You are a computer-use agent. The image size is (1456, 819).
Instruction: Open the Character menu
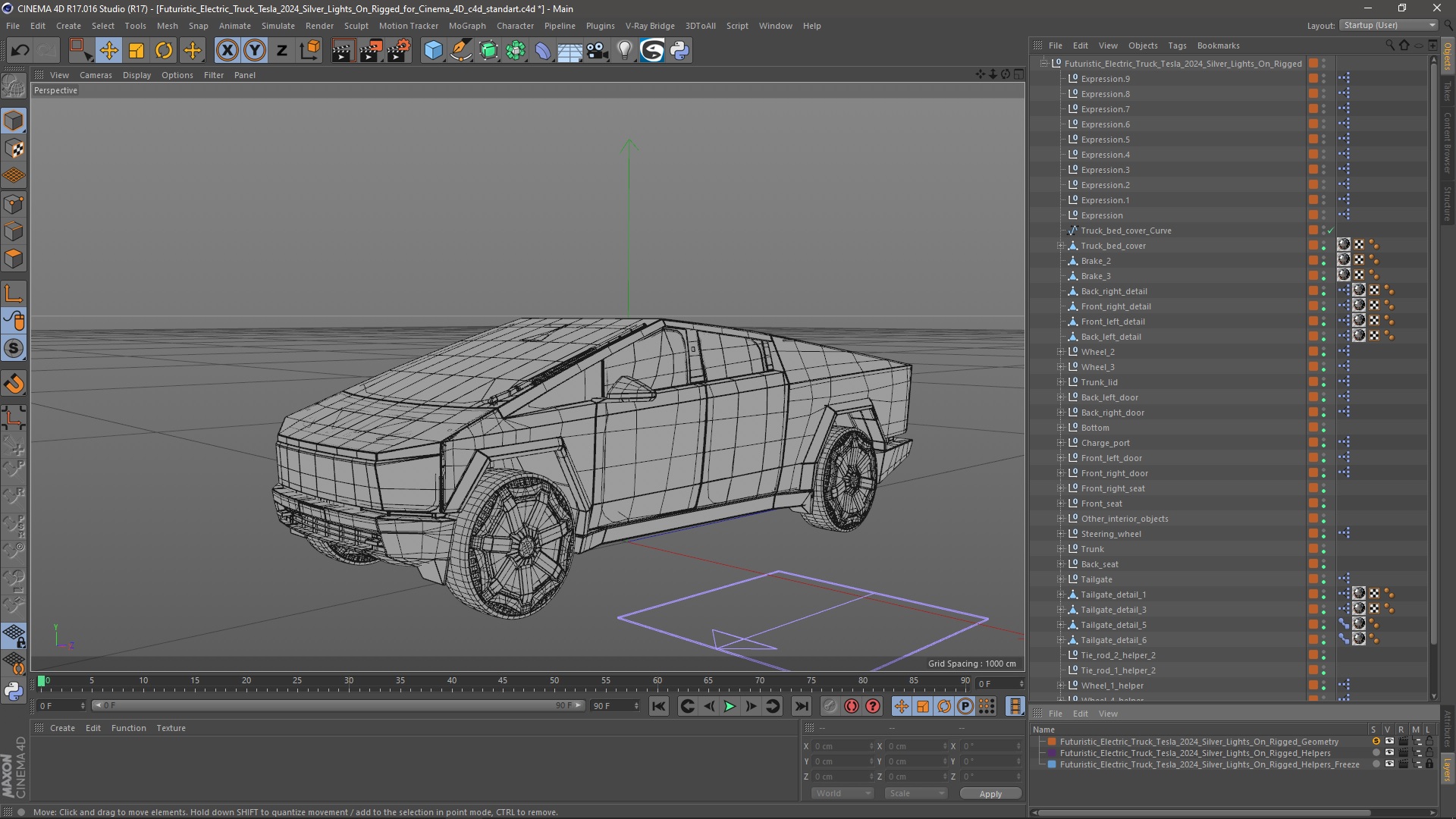(515, 26)
